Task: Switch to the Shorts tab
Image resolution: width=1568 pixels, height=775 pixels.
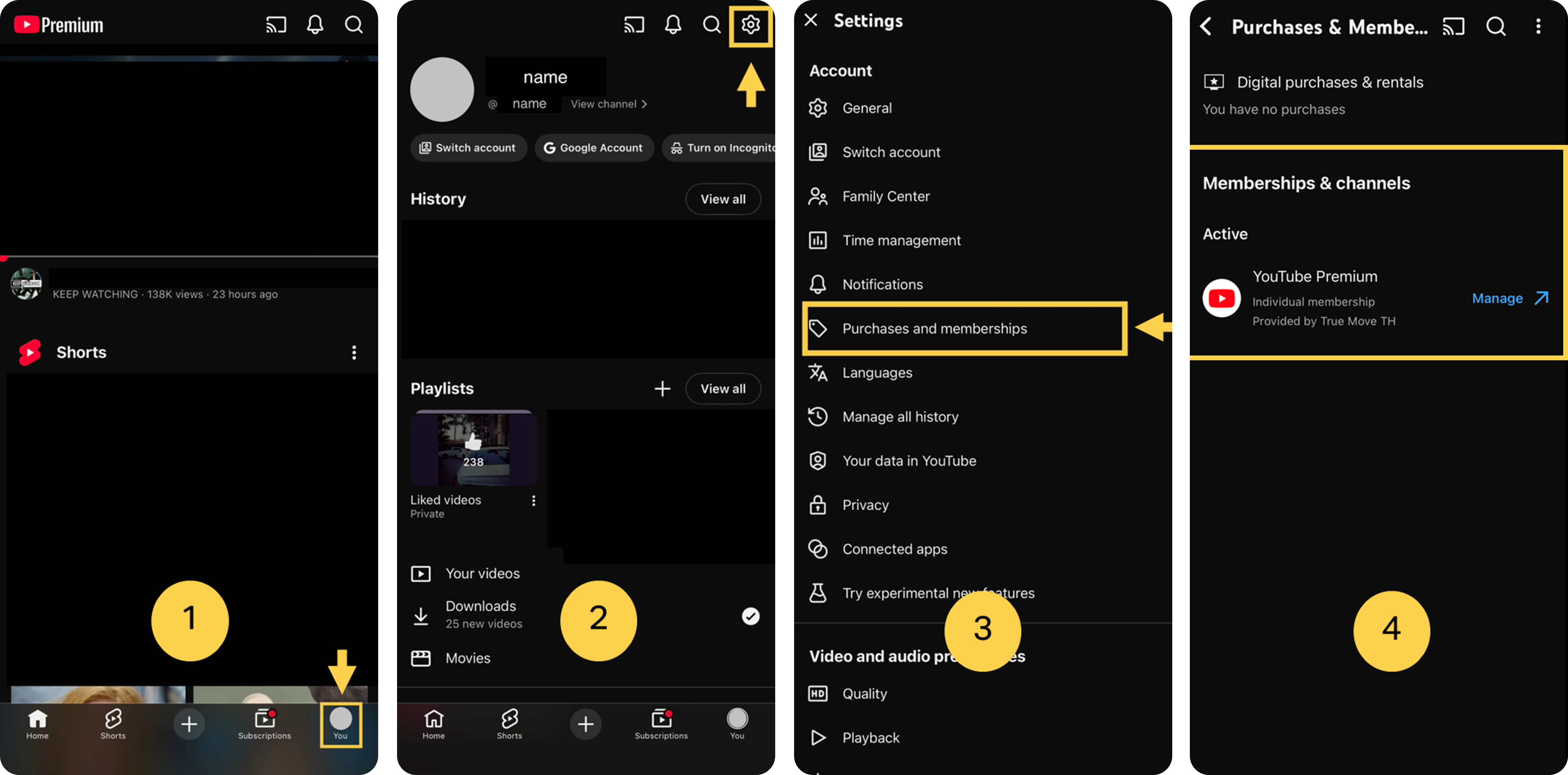Action: click(113, 724)
